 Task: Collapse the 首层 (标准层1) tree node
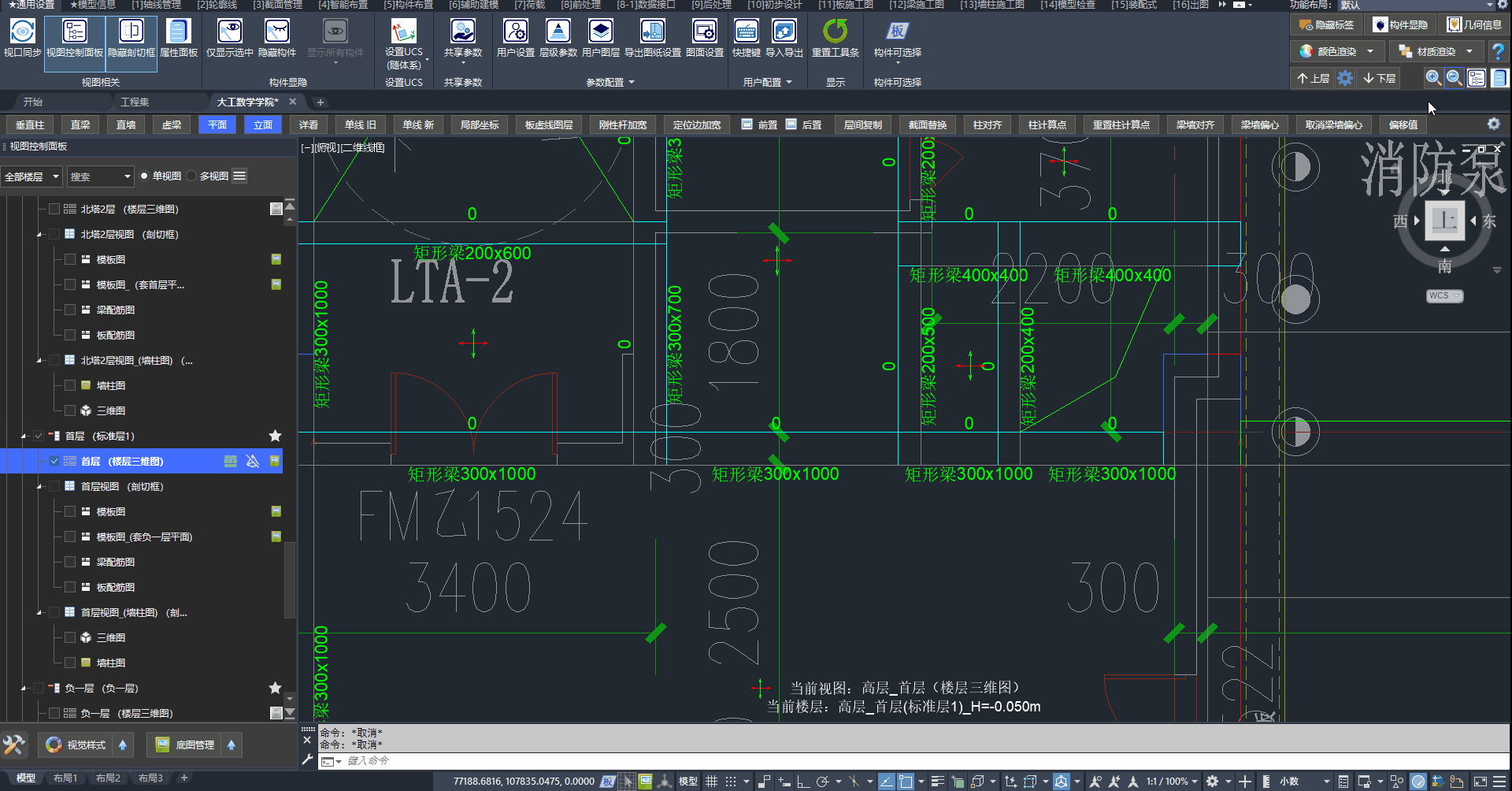pyautogui.click(x=24, y=436)
